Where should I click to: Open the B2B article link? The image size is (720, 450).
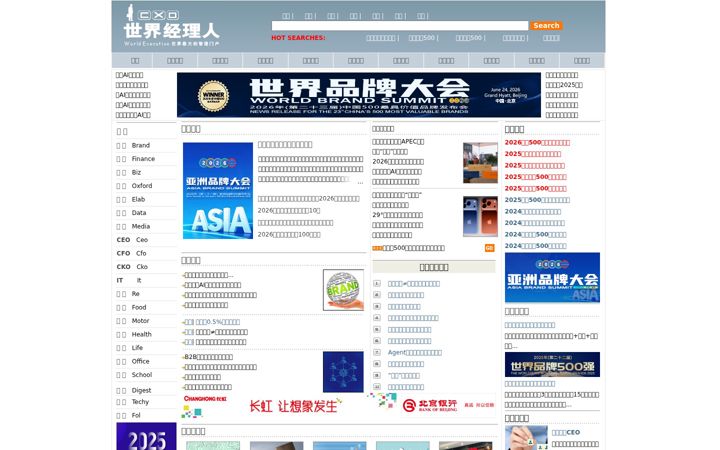pos(208,357)
